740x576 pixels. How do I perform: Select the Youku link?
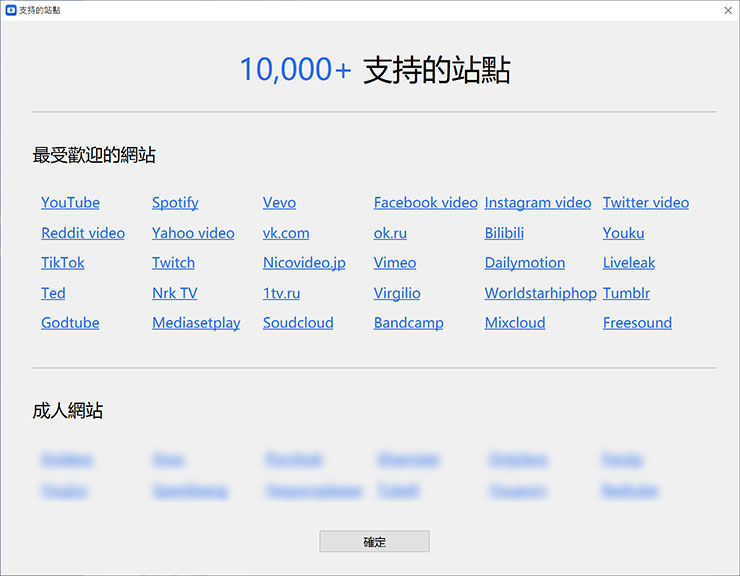click(623, 233)
